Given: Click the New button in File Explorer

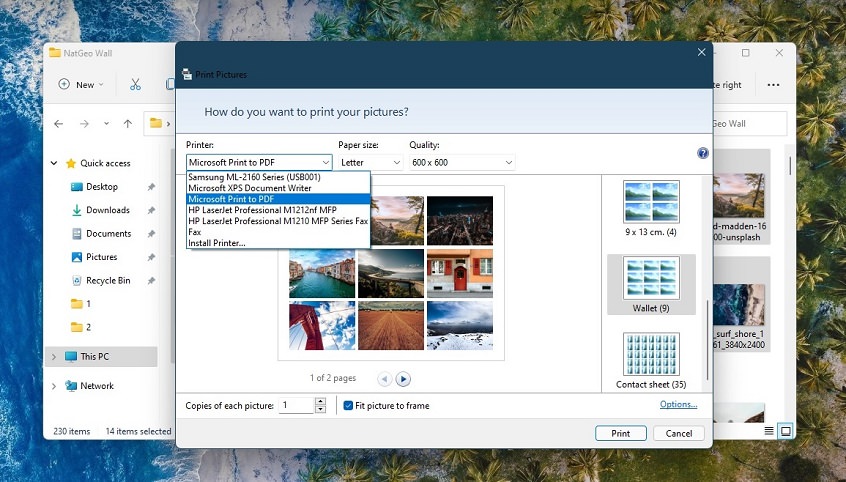Looking at the screenshot, I should (81, 85).
